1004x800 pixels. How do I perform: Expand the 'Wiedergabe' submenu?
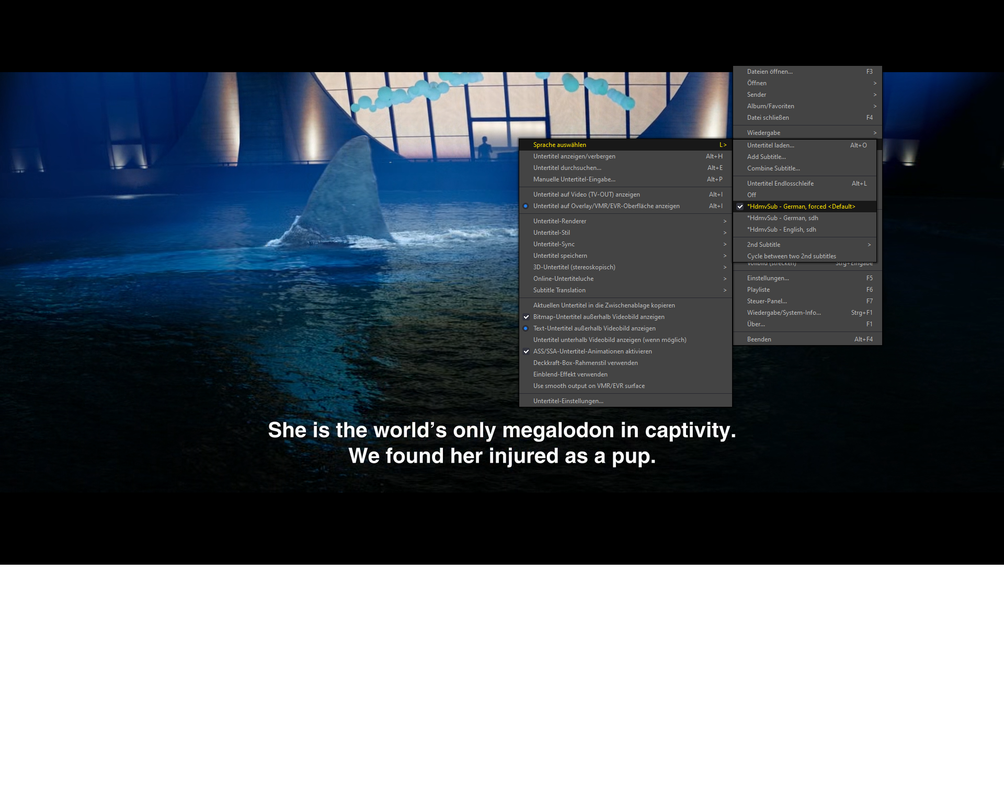[x=807, y=133]
